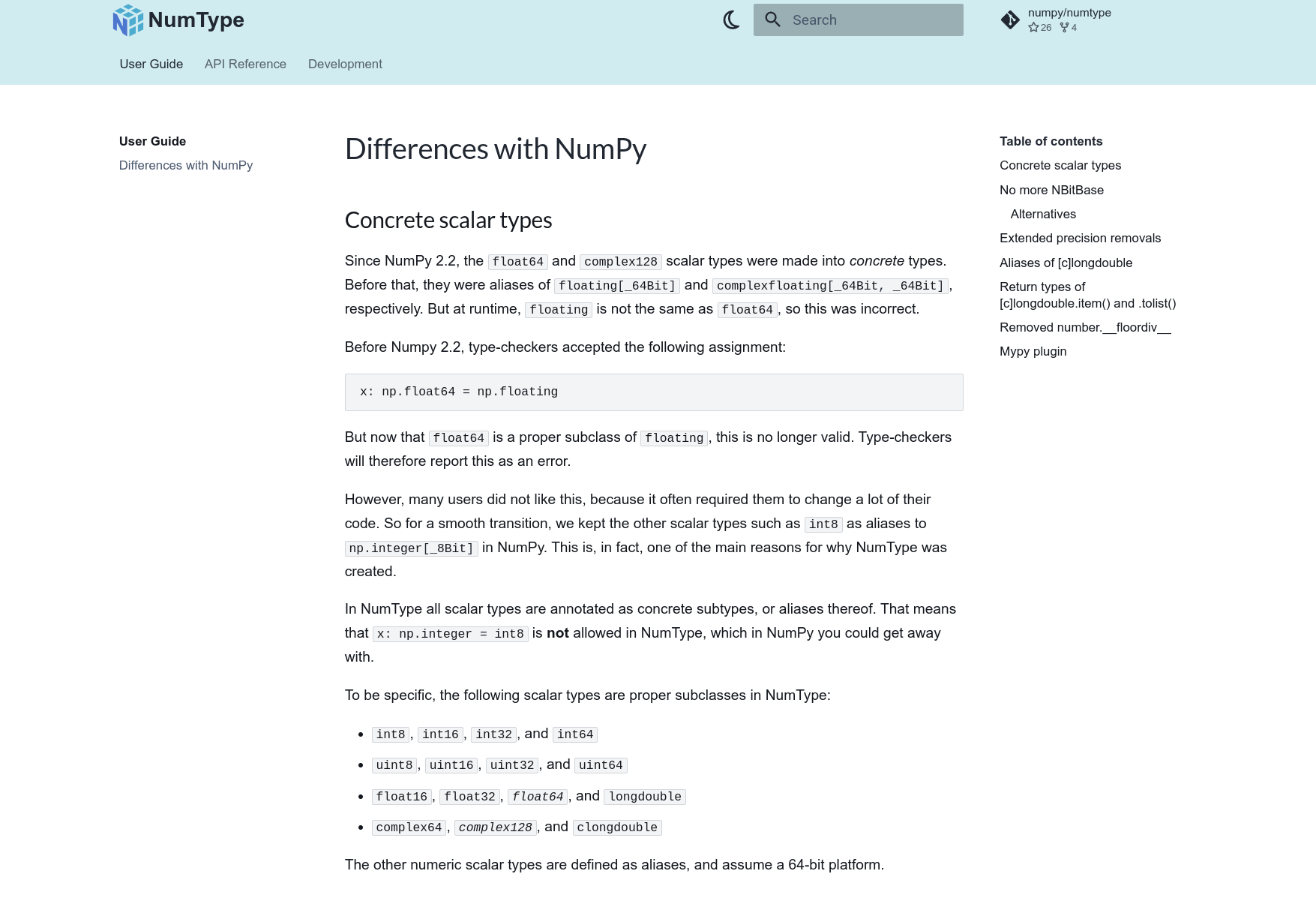Toggle dark mode with the moon icon
Image resolution: width=1316 pixels, height=901 pixels.
[731, 20]
